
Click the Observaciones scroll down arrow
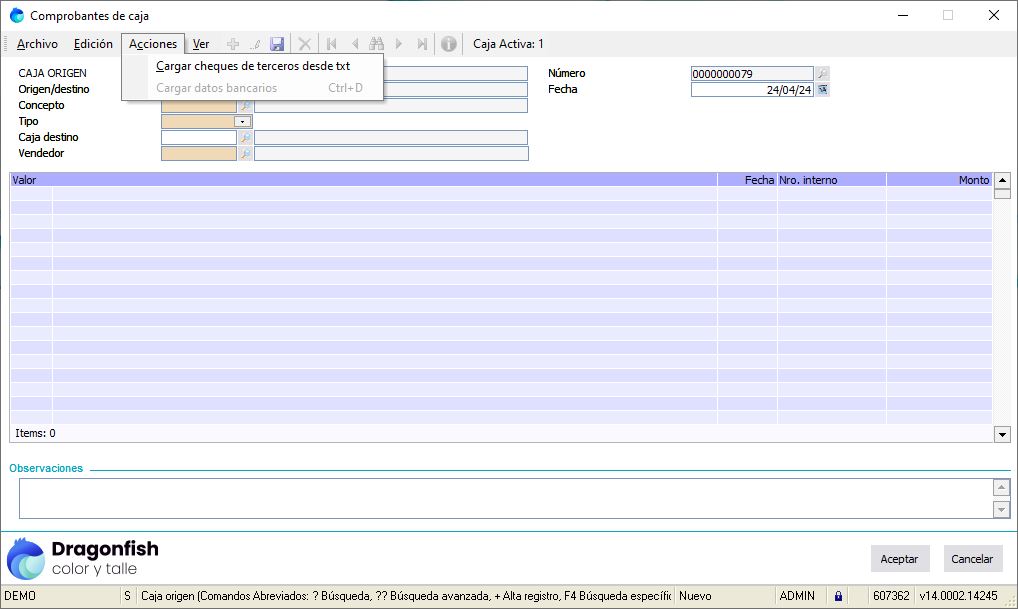[x=1001, y=510]
